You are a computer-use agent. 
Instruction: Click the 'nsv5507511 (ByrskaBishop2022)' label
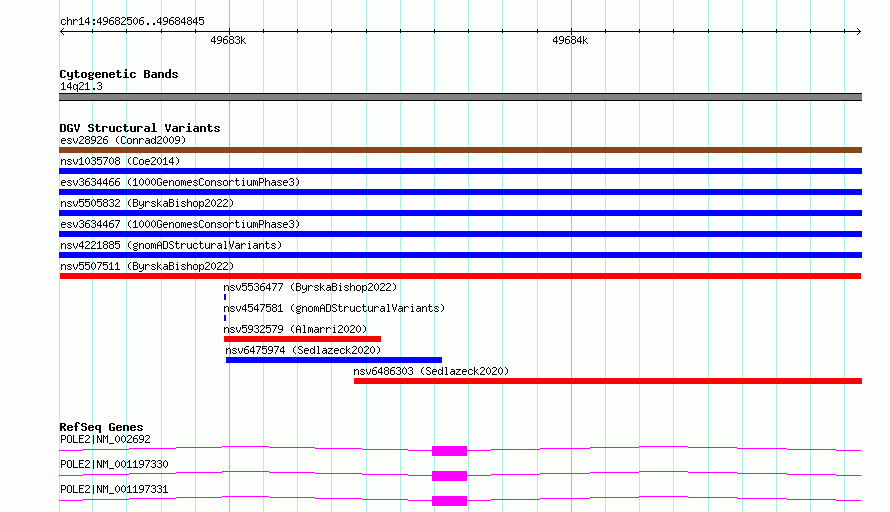(x=147, y=266)
